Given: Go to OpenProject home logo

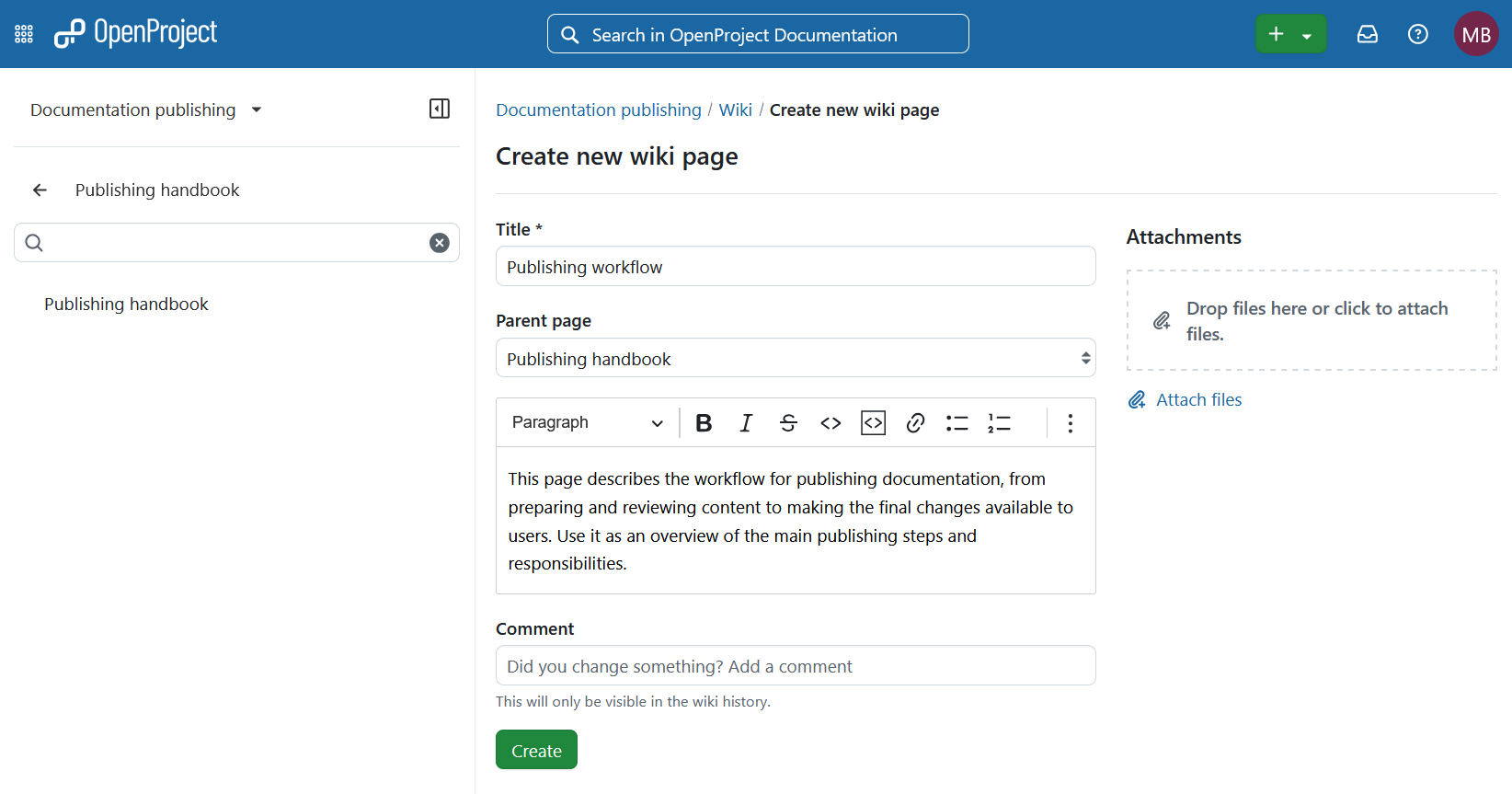Looking at the screenshot, I should pos(135,33).
